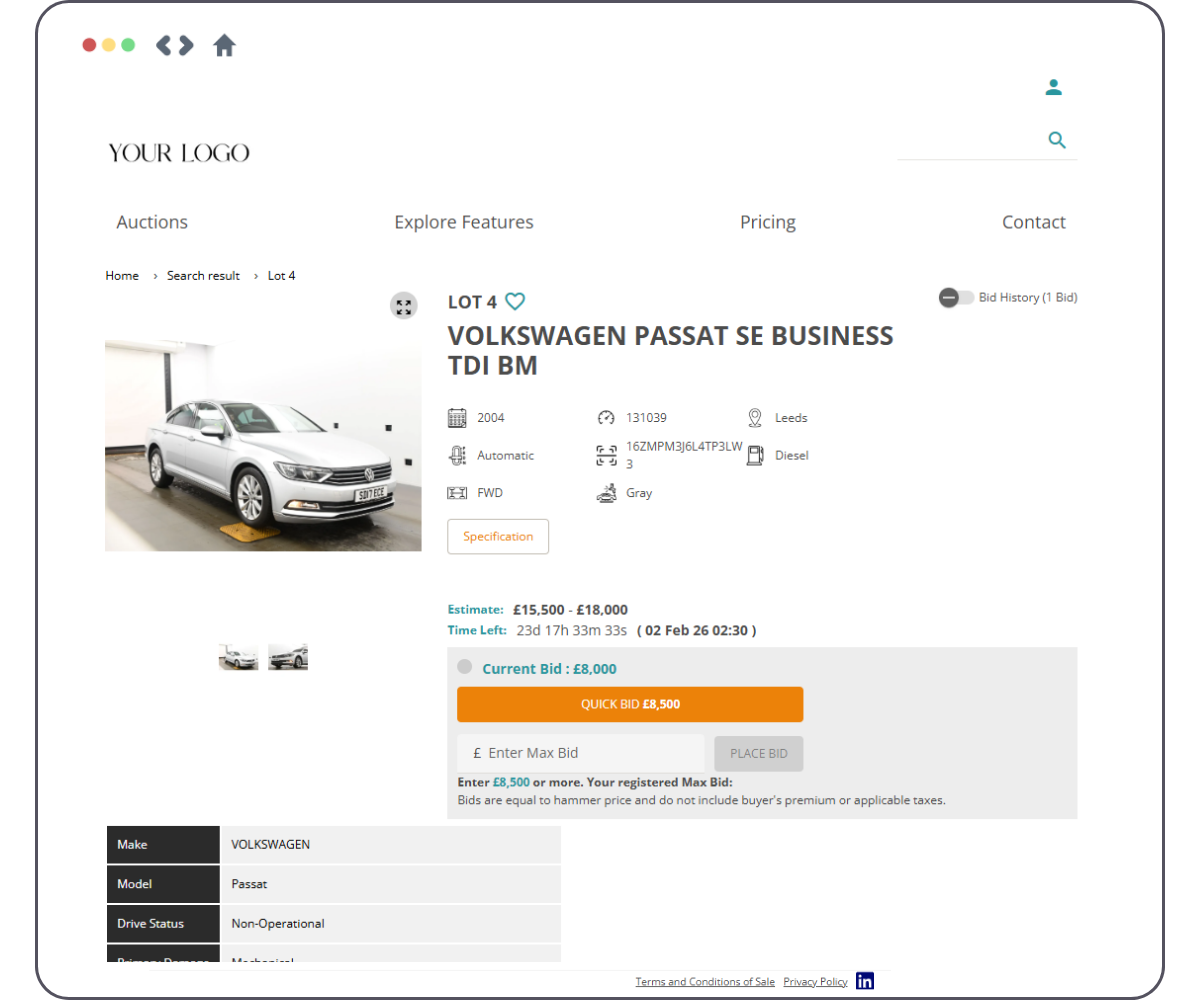
Task: Open the Auctions menu
Action: tap(152, 222)
